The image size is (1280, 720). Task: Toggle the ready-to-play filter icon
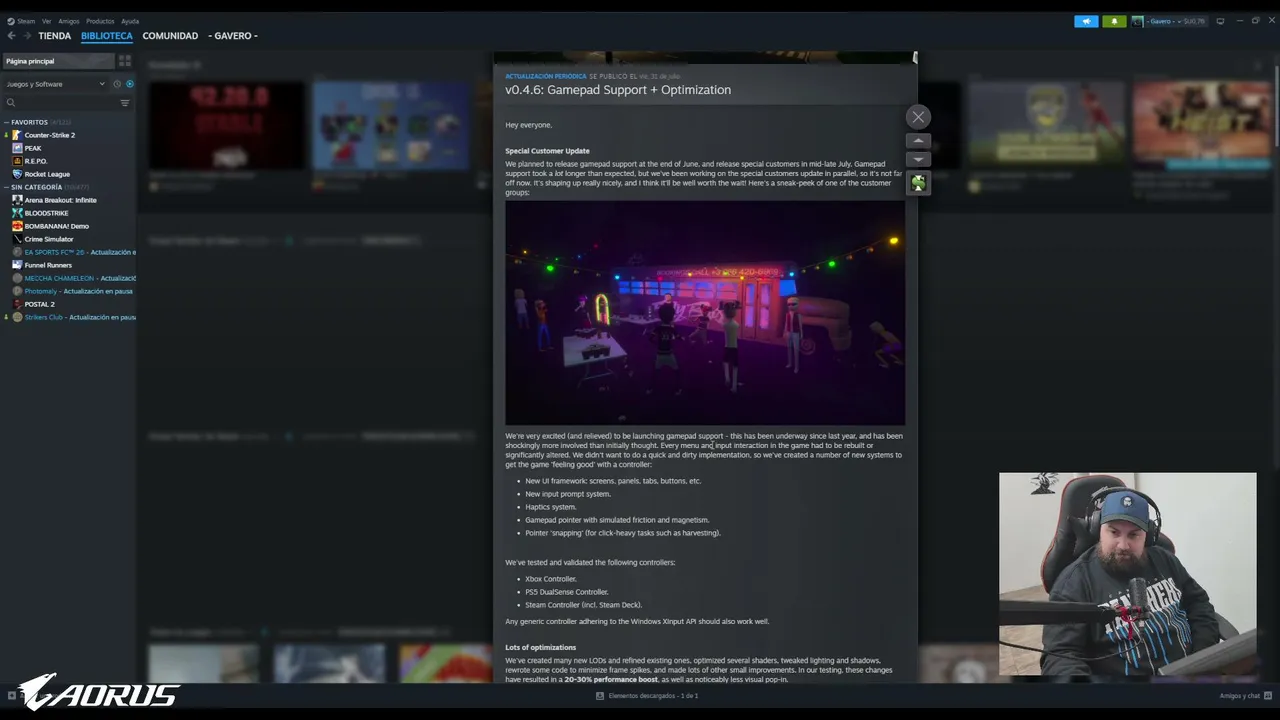click(x=130, y=84)
